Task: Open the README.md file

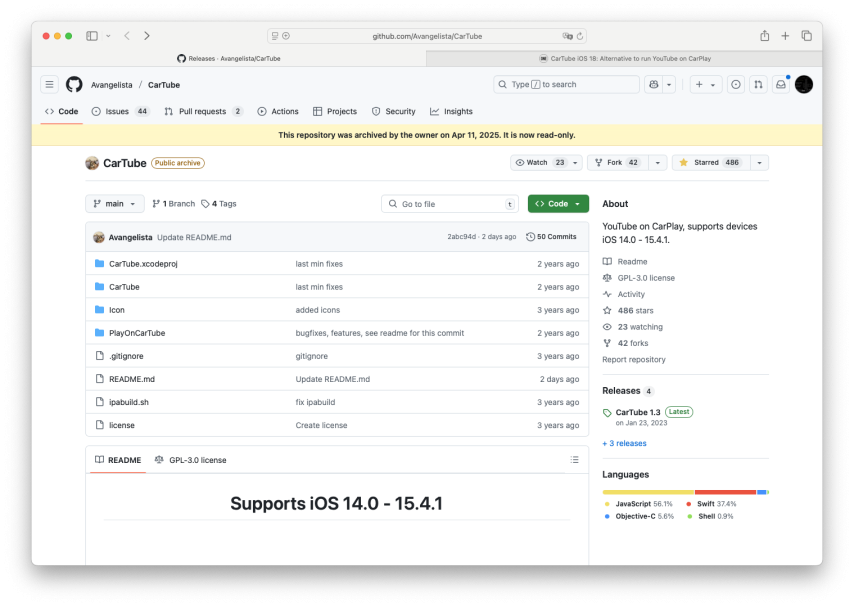Action: click(132, 379)
